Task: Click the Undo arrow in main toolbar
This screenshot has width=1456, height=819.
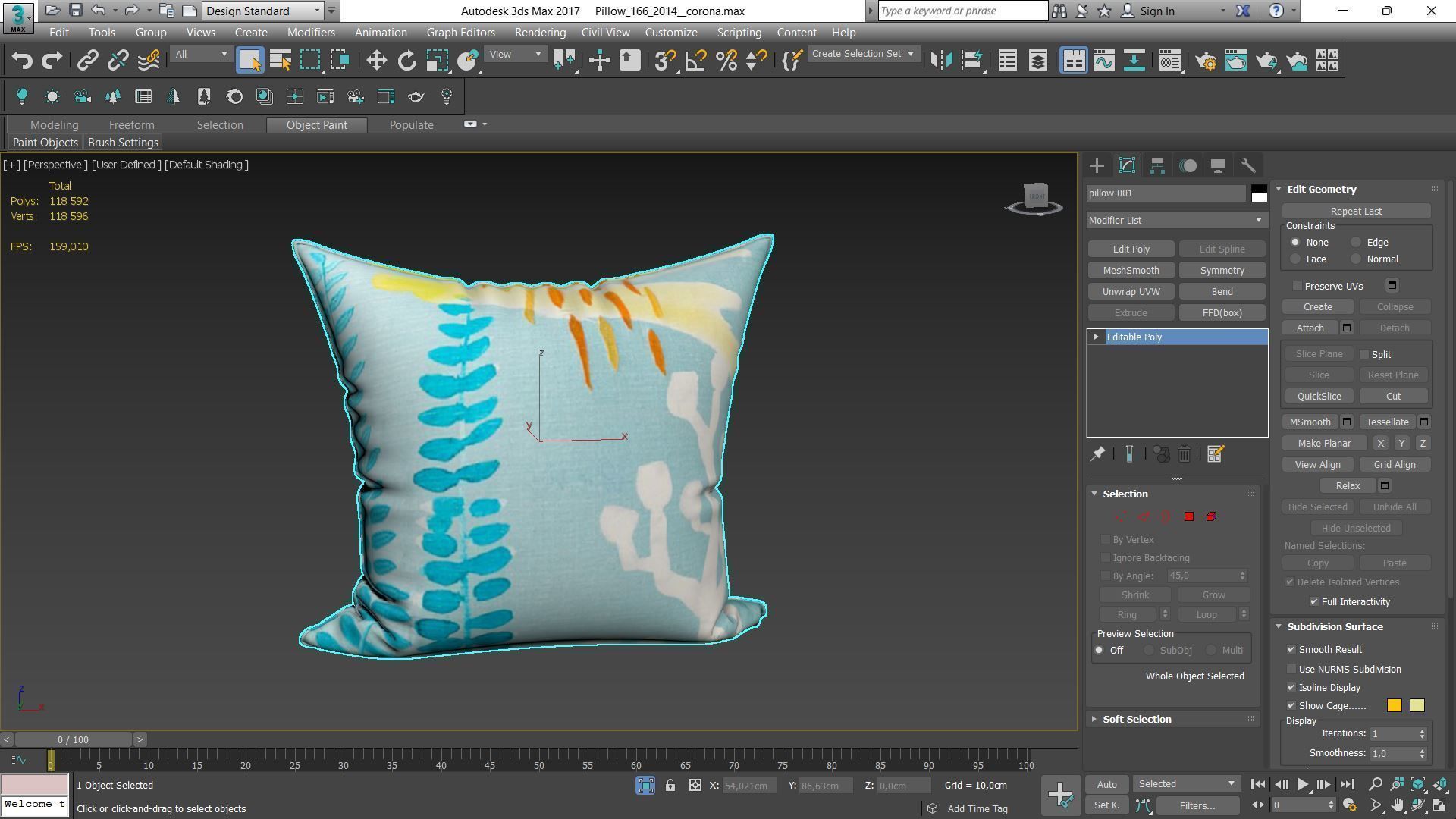Action: (x=22, y=61)
